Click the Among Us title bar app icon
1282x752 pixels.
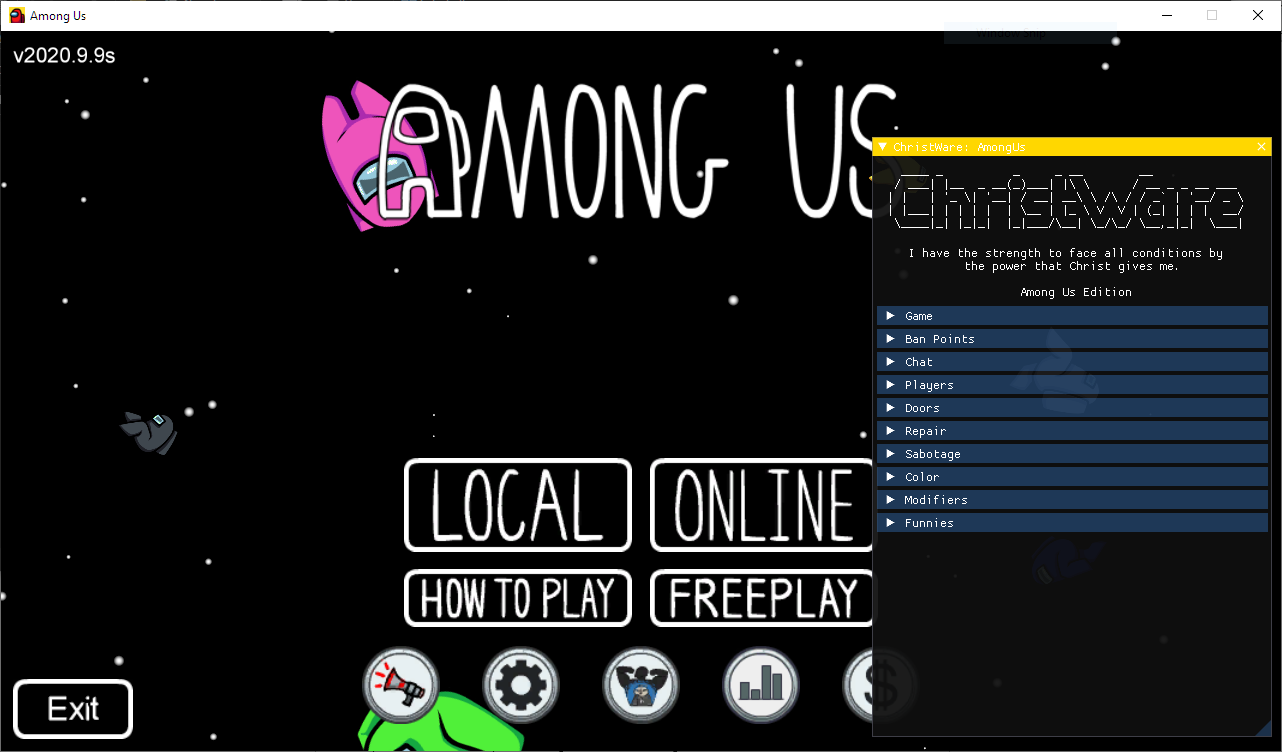click(x=17, y=16)
